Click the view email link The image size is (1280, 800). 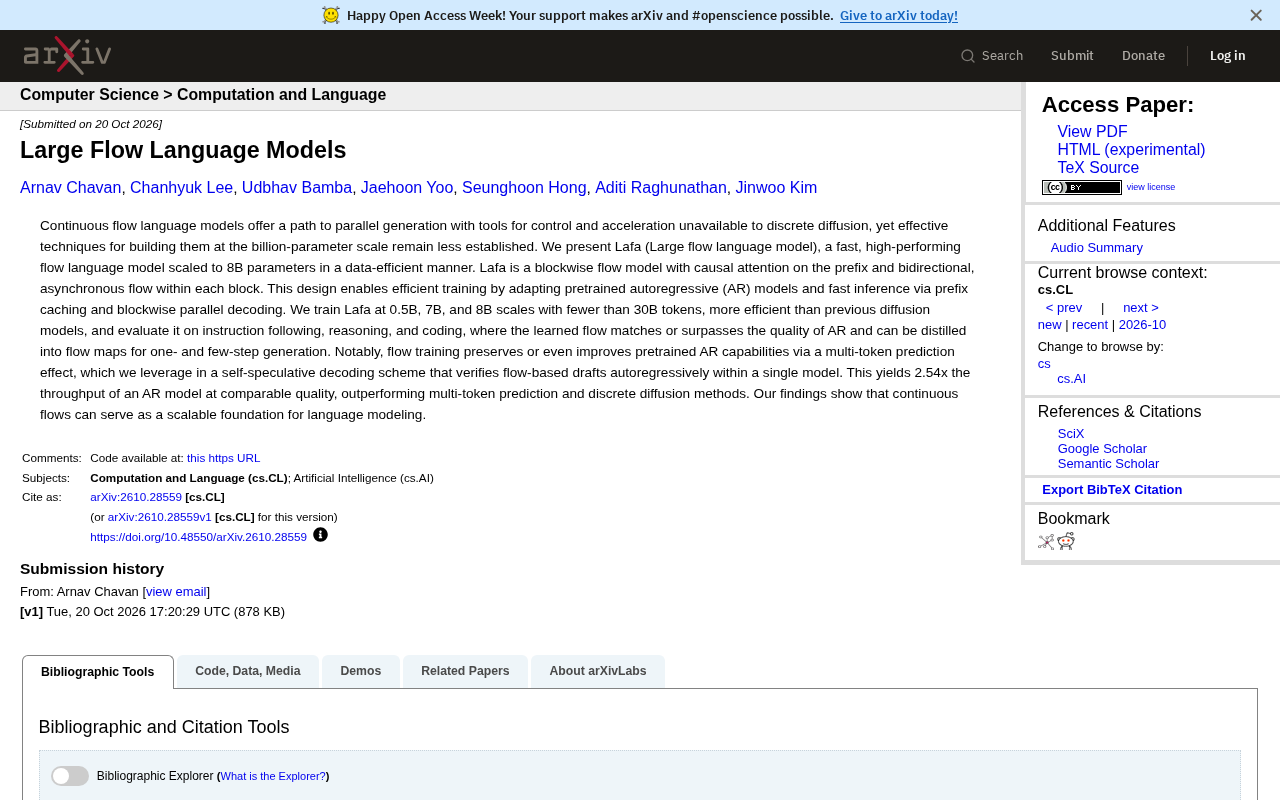point(176,592)
